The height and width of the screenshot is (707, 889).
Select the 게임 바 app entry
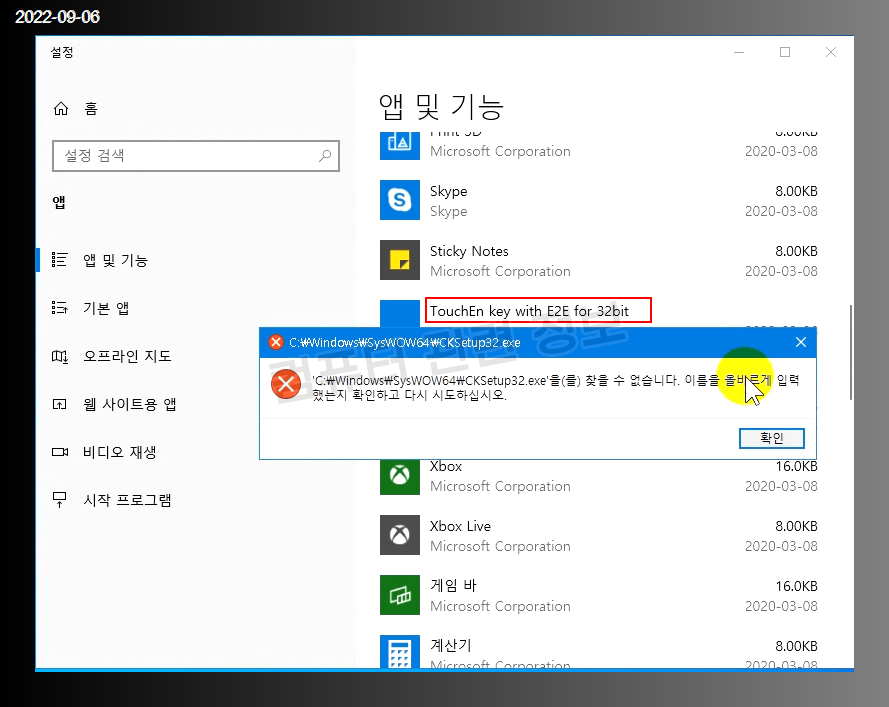point(598,595)
